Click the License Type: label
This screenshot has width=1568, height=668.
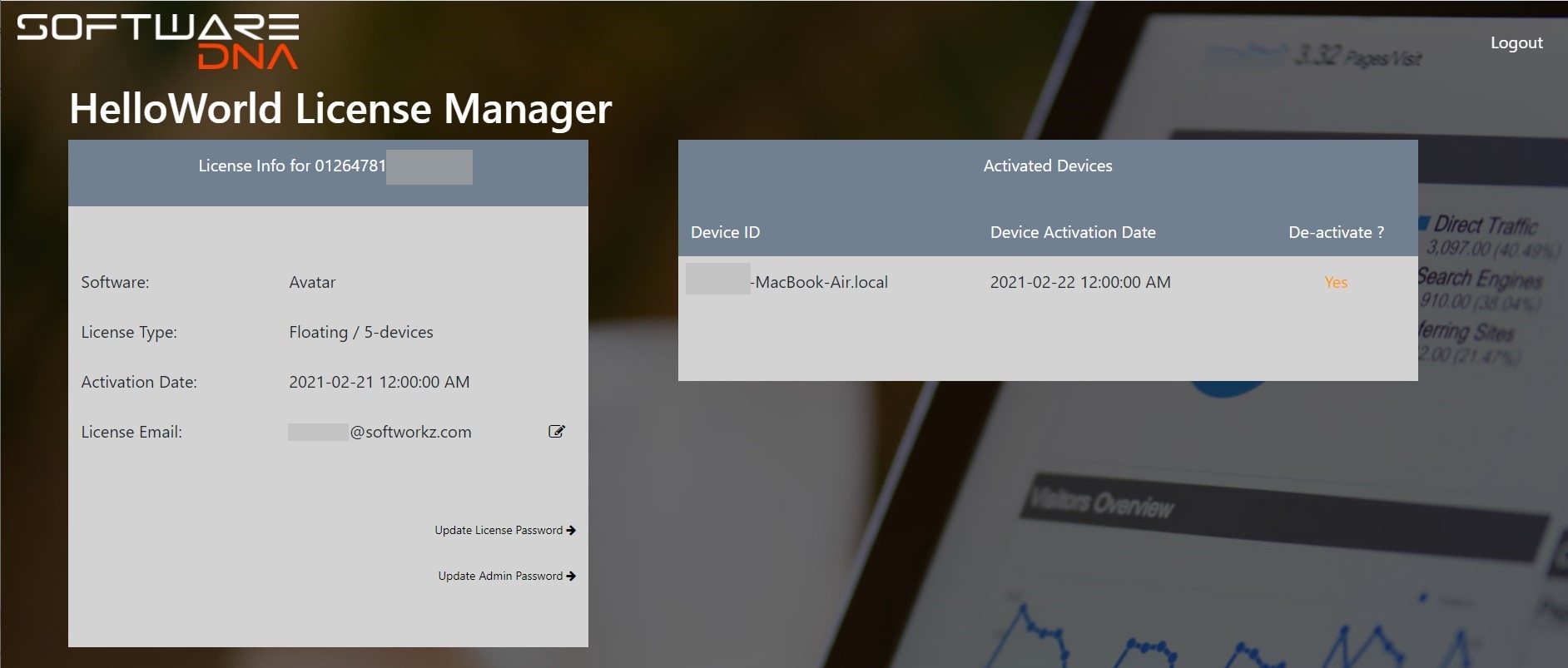click(x=129, y=332)
